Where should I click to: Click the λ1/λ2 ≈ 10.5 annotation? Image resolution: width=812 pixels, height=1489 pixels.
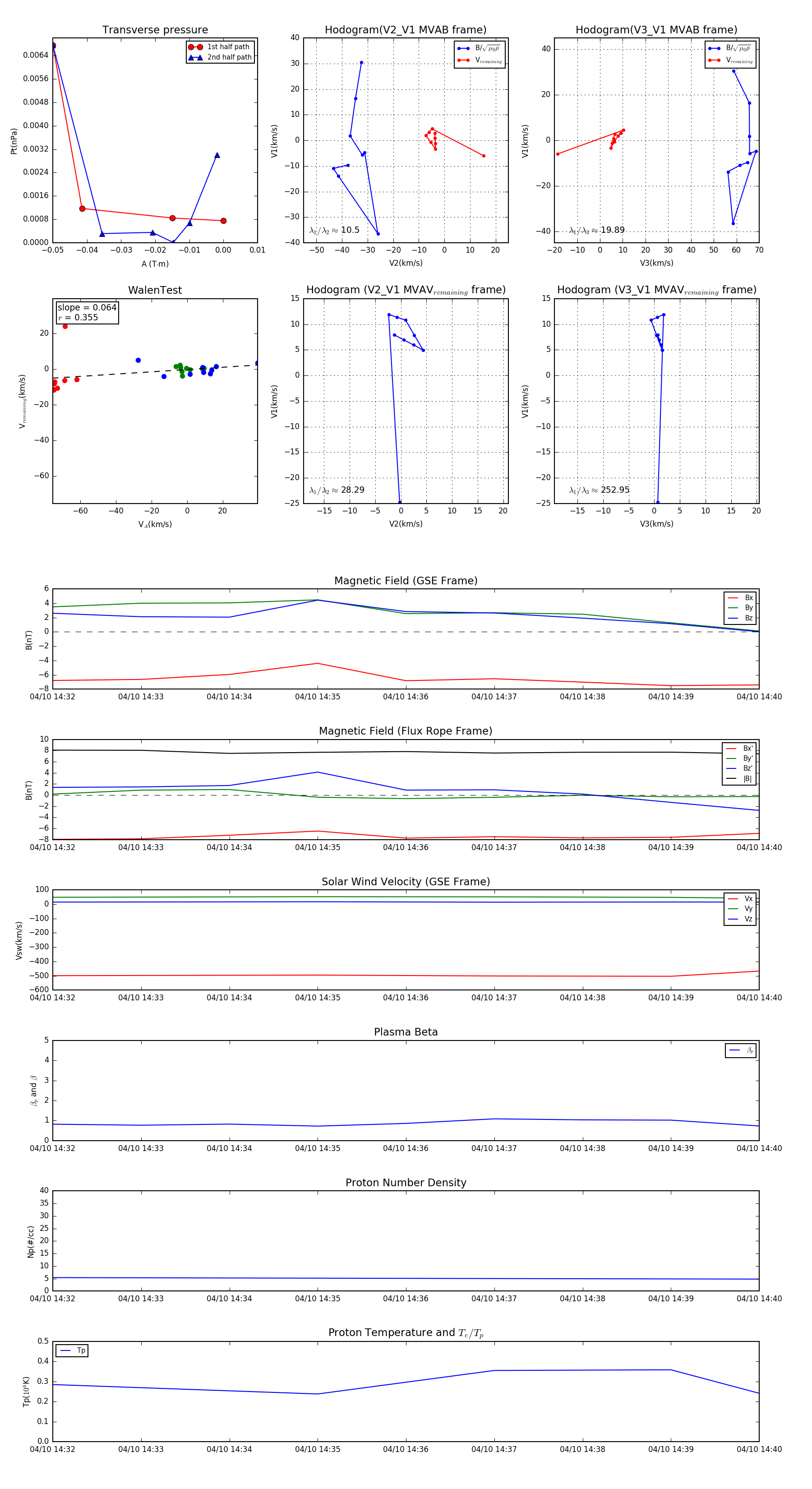click(334, 230)
